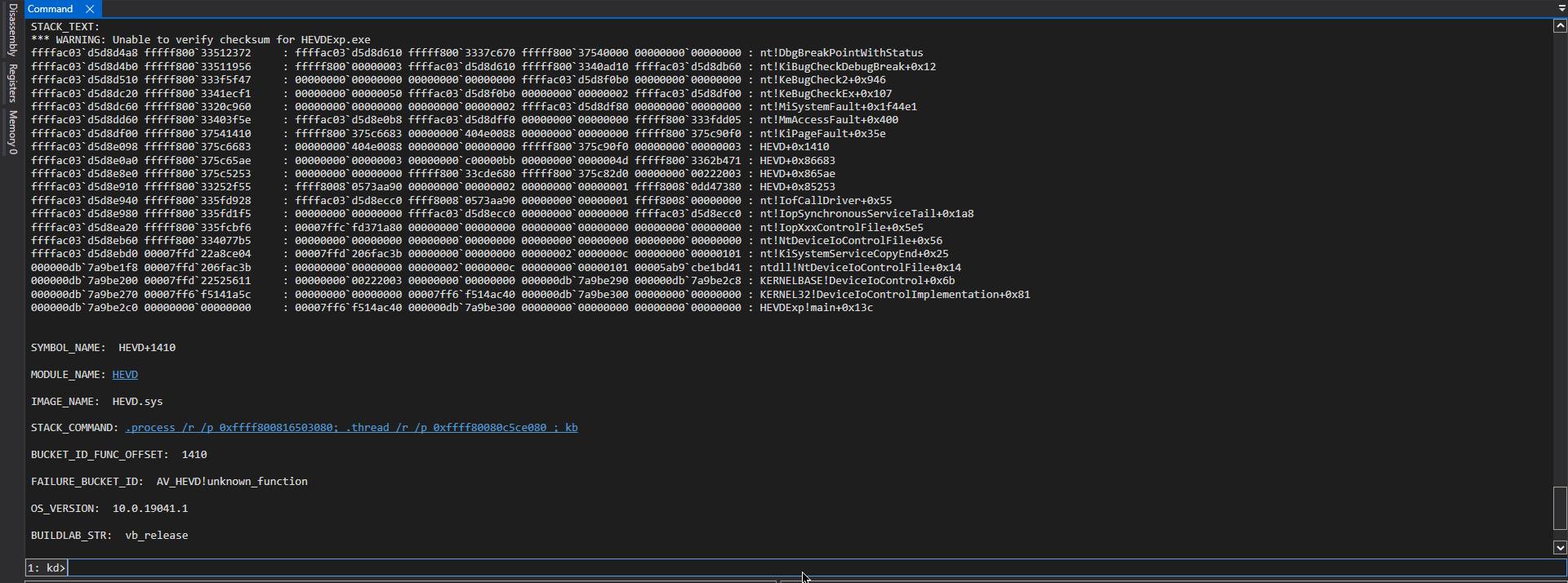Screen dimensions: 1568x583
Task: Click the KERNEL32!DeviceIoControlImplementation+0x81 stack frame
Action: coord(895,295)
